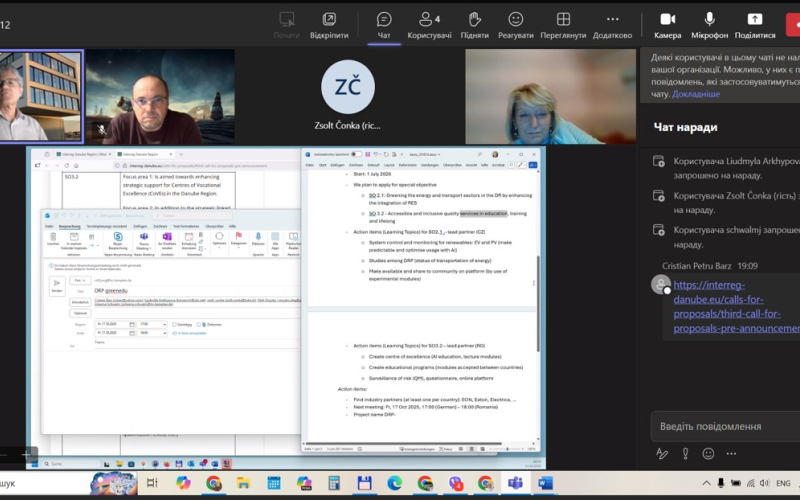Open the Додатково more actions menu

pyautogui.click(x=612, y=25)
